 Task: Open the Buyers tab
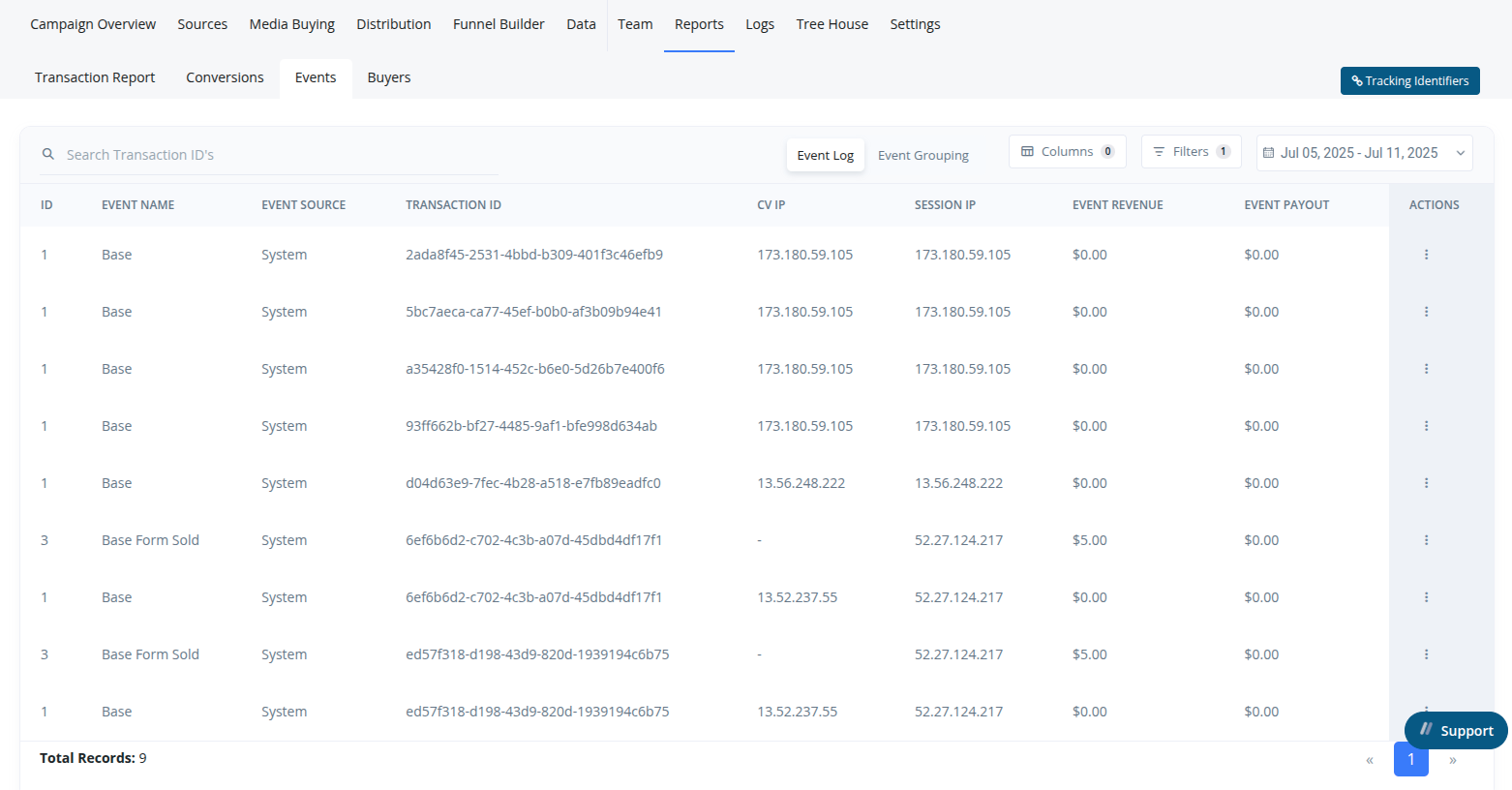[x=389, y=77]
